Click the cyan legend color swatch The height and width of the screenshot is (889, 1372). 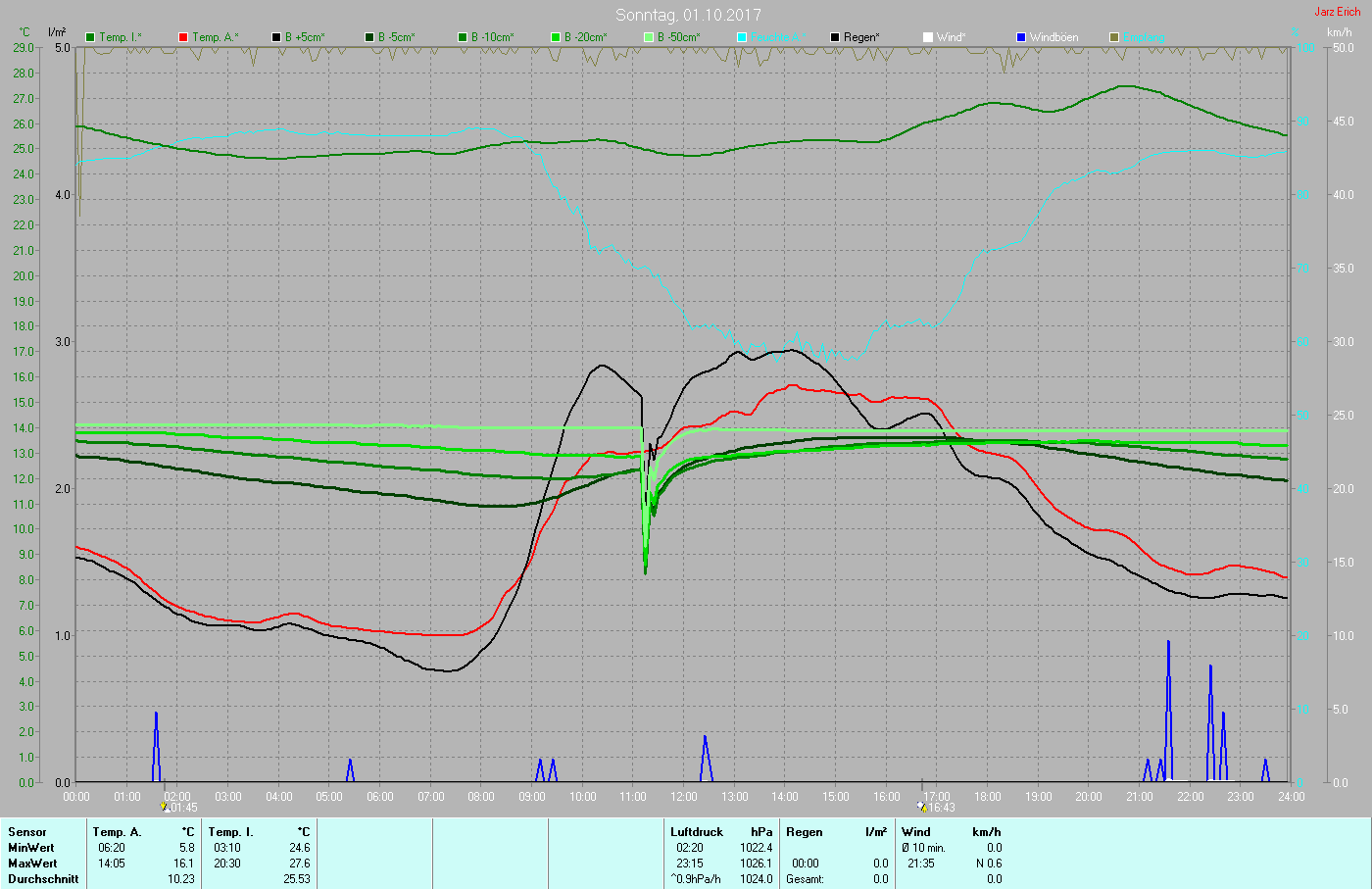(742, 37)
